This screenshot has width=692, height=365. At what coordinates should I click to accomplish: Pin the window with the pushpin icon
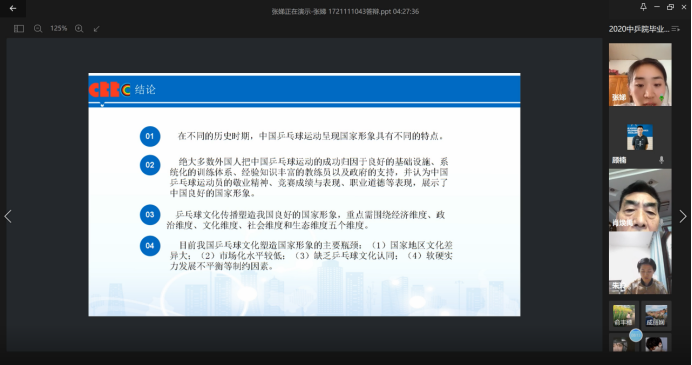pyautogui.click(x=643, y=7)
